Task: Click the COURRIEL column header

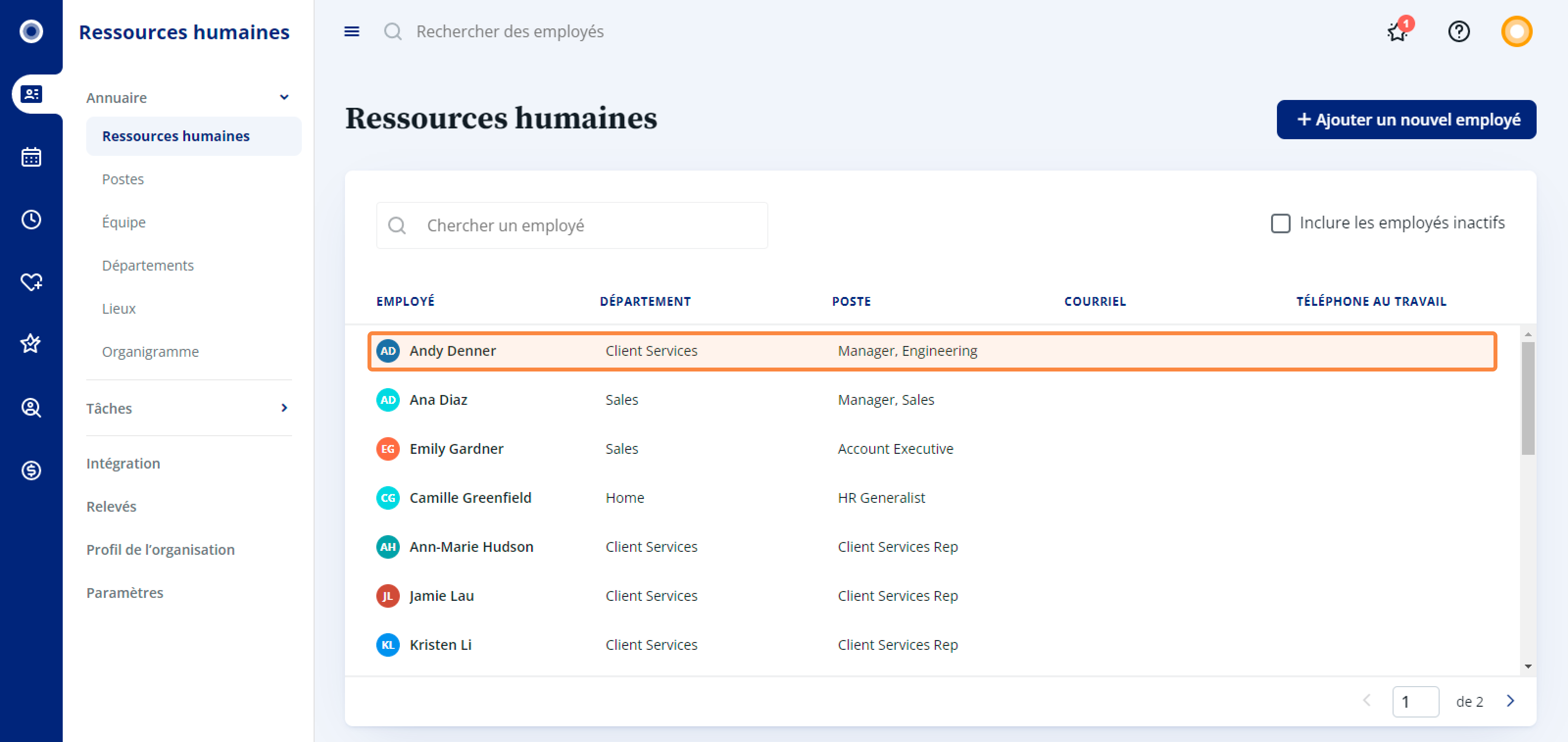Action: pyautogui.click(x=1095, y=301)
